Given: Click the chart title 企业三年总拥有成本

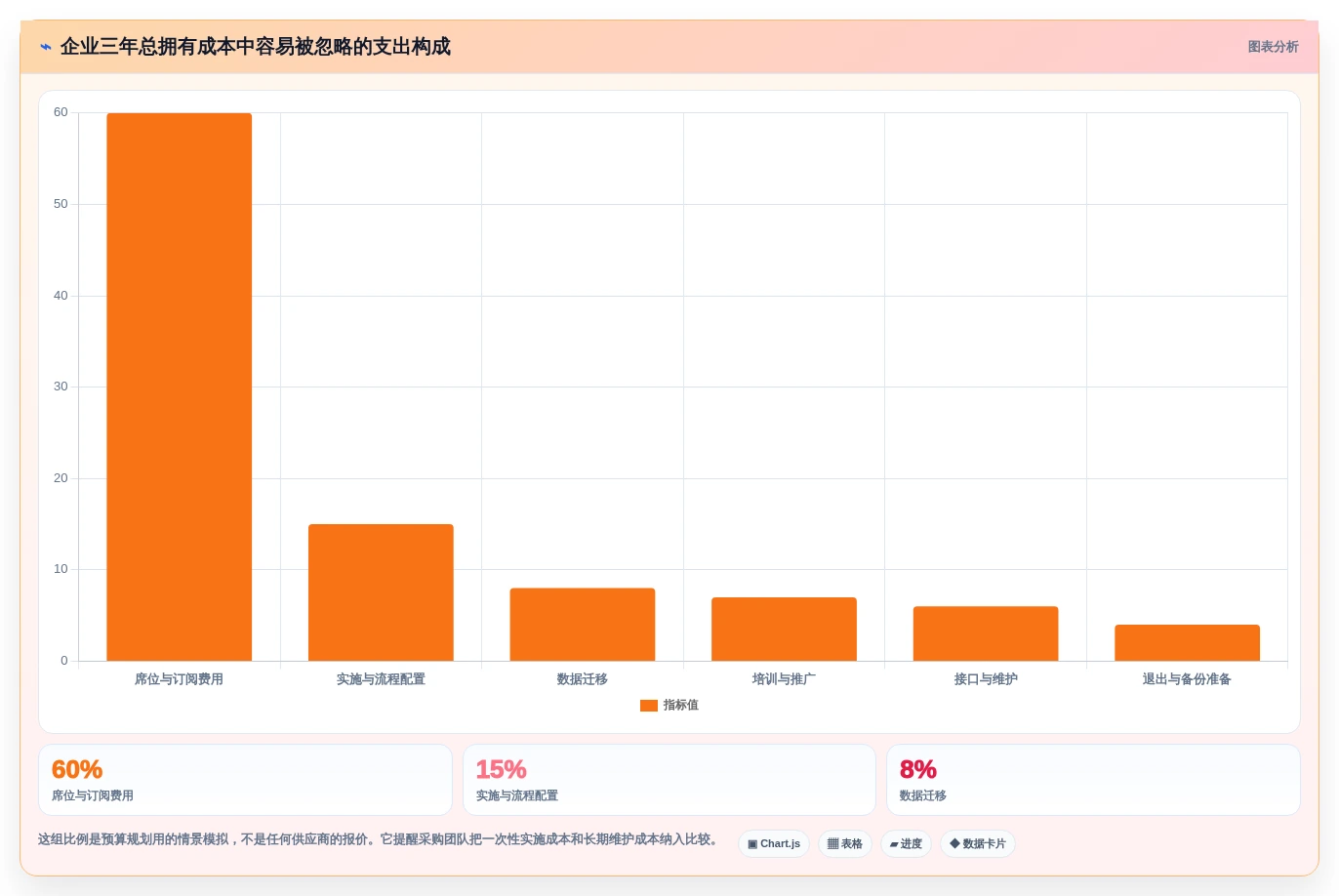Looking at the screenshot, I should point(255,47).
